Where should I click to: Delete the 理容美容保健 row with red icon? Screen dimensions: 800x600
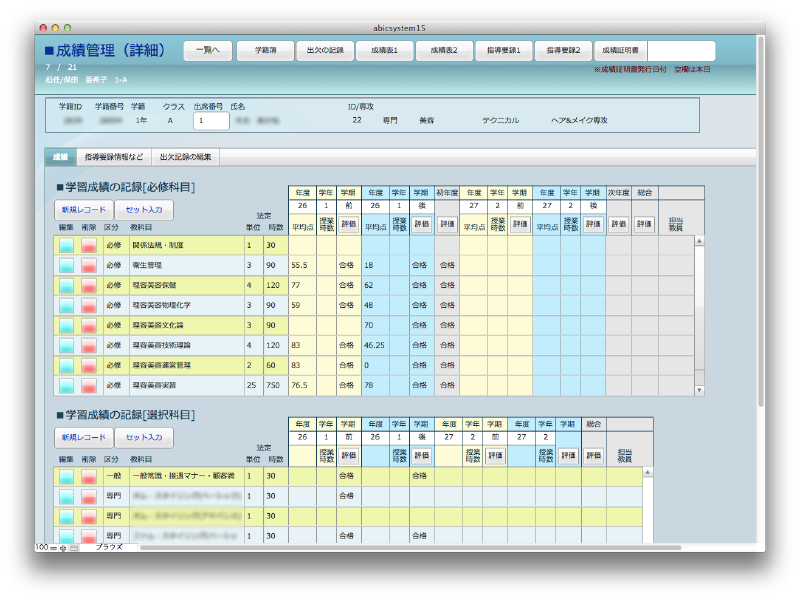90,286
